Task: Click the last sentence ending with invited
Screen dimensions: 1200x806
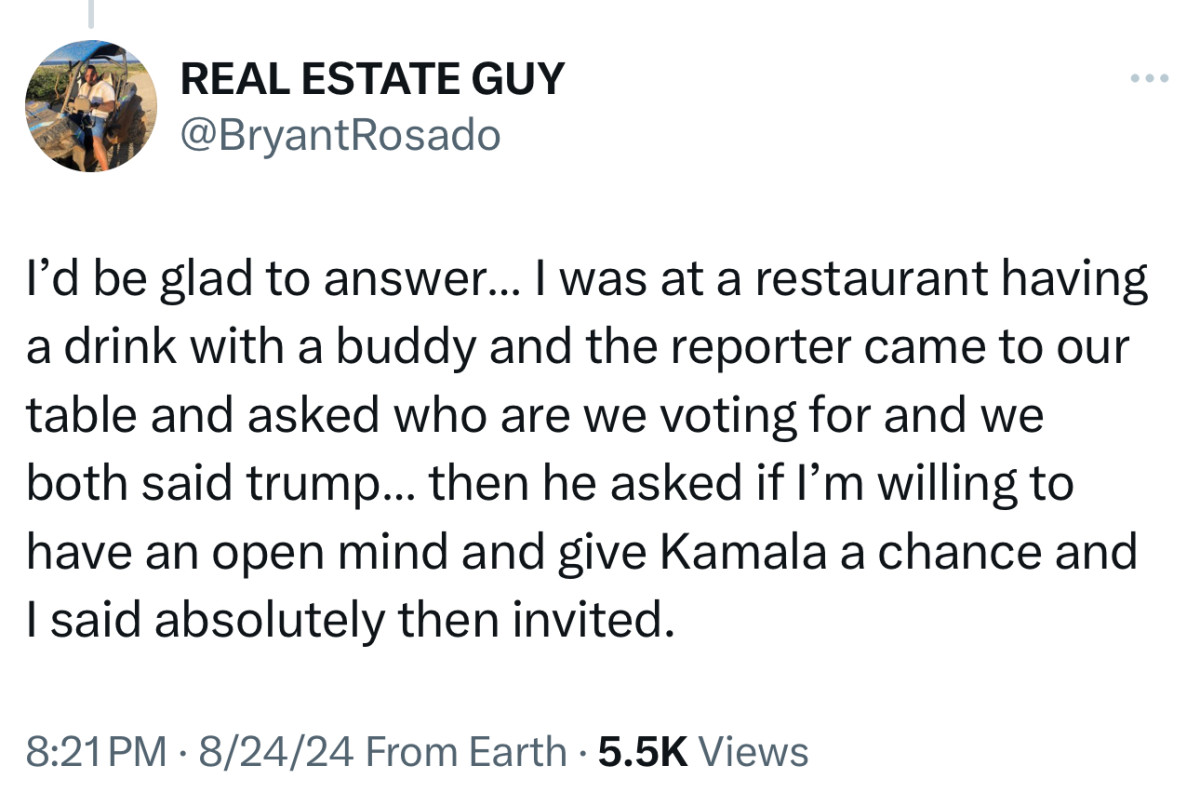Action: click(350, 620)
